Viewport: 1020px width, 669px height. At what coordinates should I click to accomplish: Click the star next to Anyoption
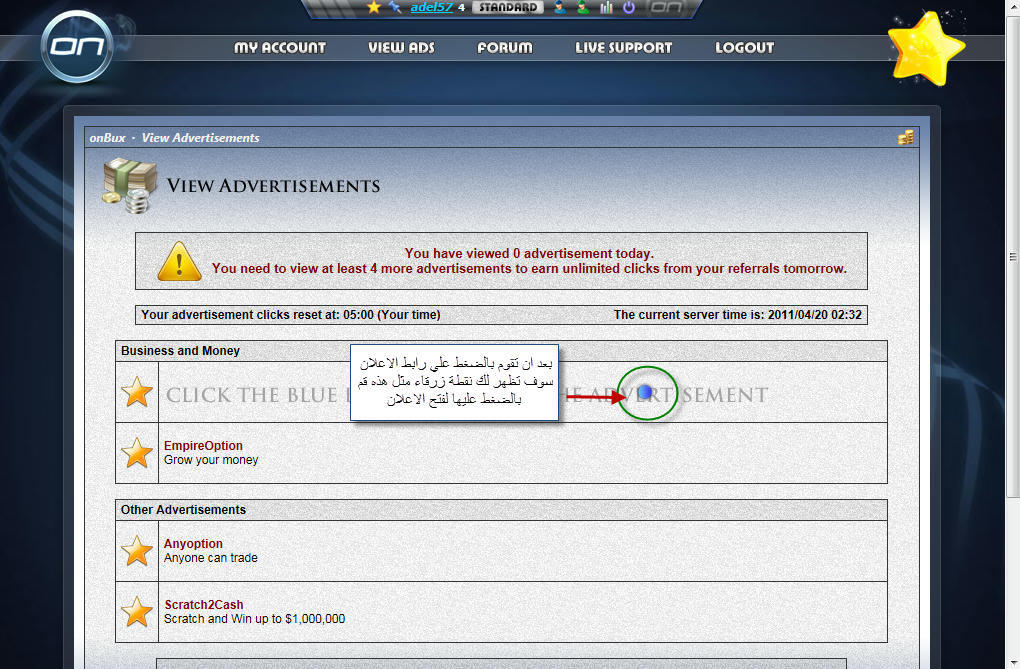point(137,551)
